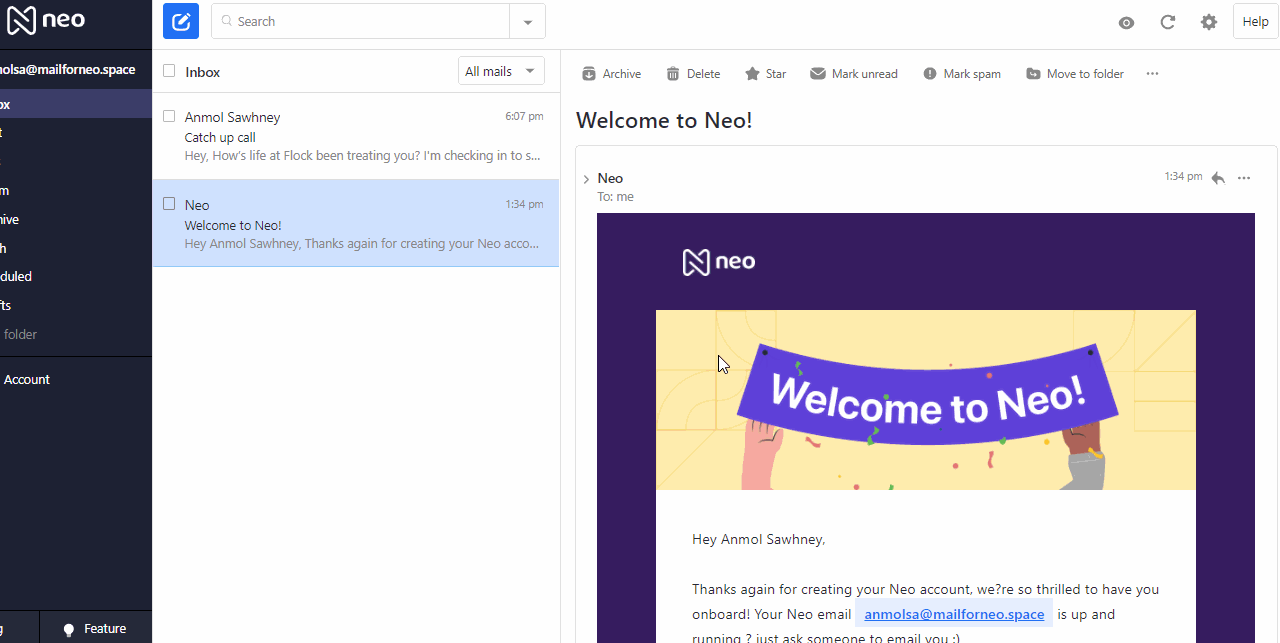Move the open email to a folder
The image size is (1280, 643).
click(1074, 74)
